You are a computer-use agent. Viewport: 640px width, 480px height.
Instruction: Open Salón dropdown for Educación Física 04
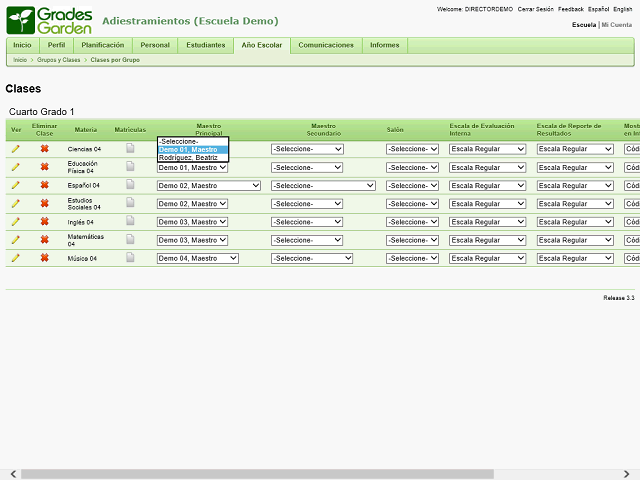coord(412,167)
